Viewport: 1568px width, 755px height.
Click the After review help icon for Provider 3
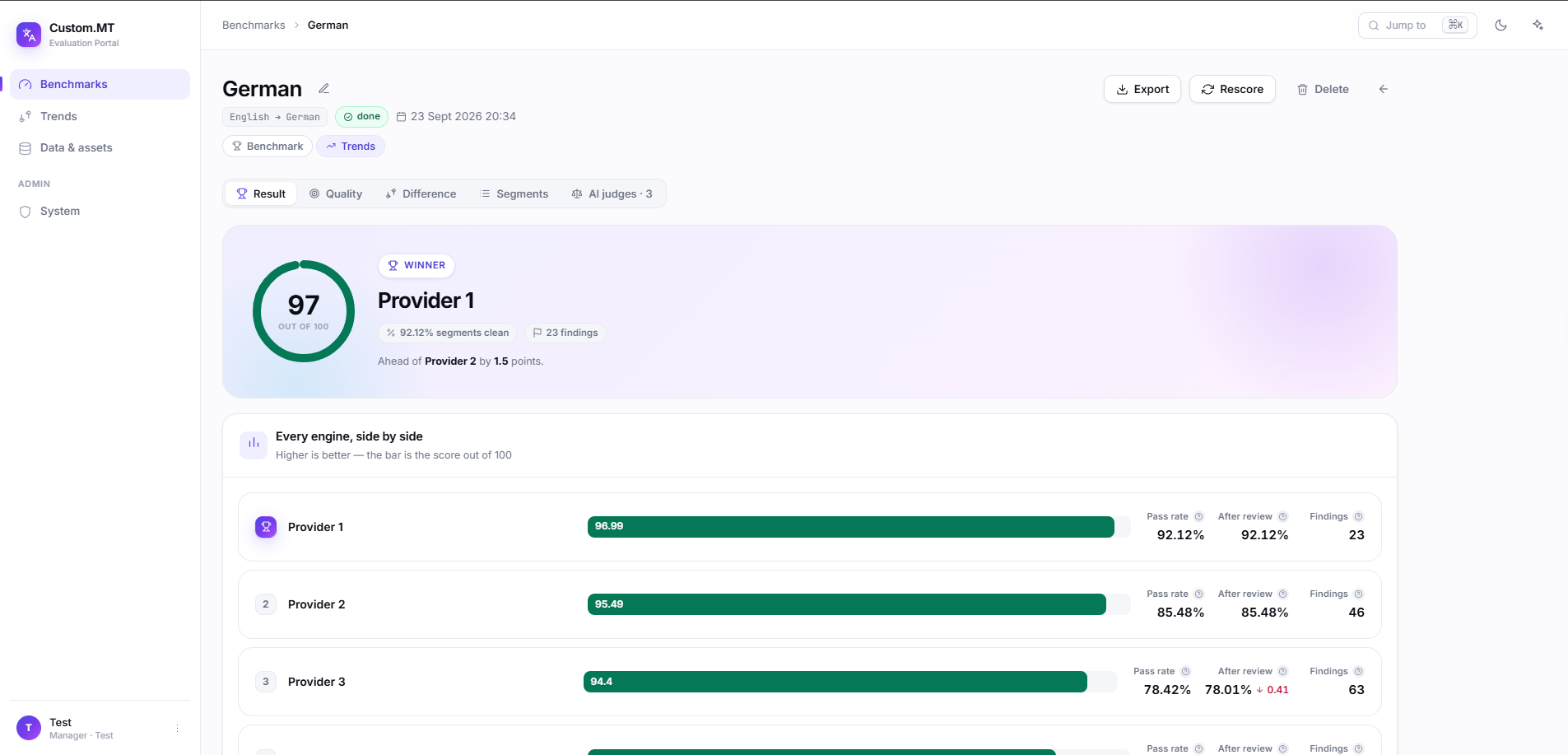1283,672
